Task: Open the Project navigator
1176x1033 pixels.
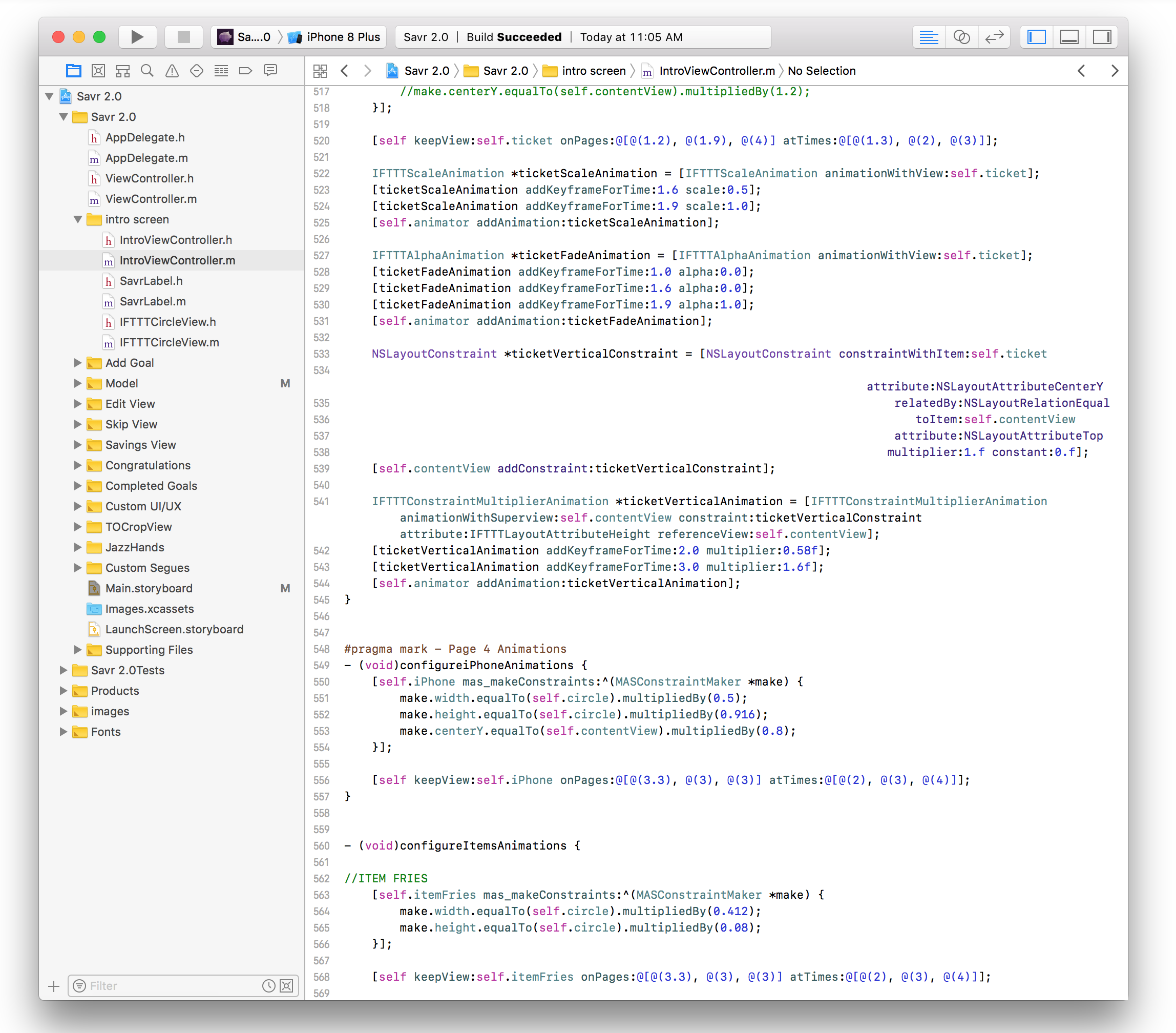Action: tap(74, 71)
